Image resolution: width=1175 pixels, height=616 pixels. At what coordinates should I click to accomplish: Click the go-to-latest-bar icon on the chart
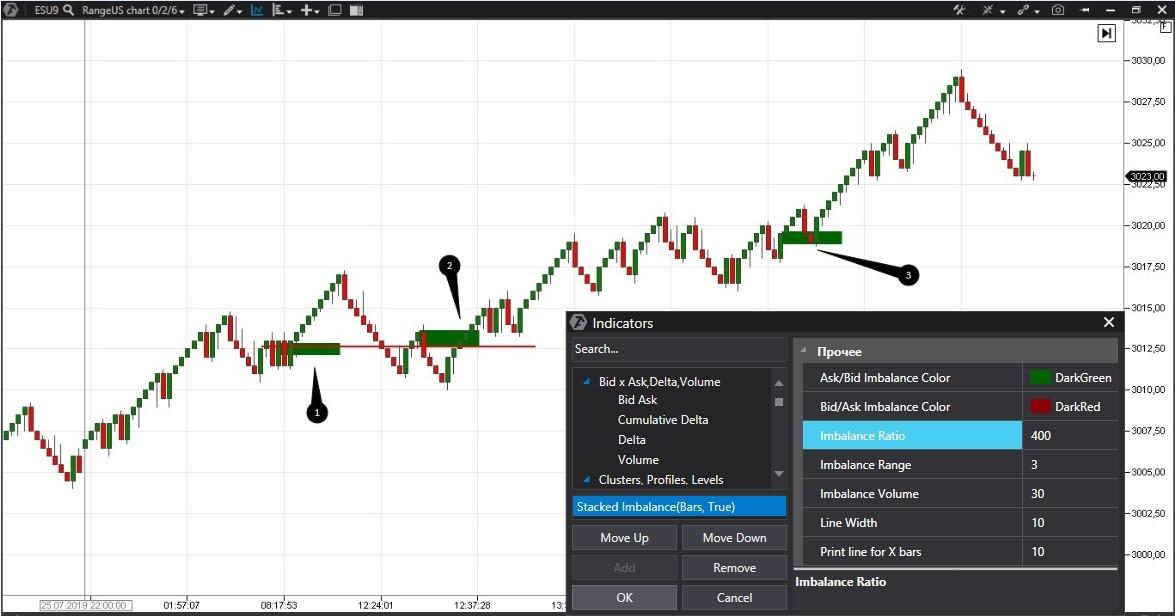coord(1105,33)
